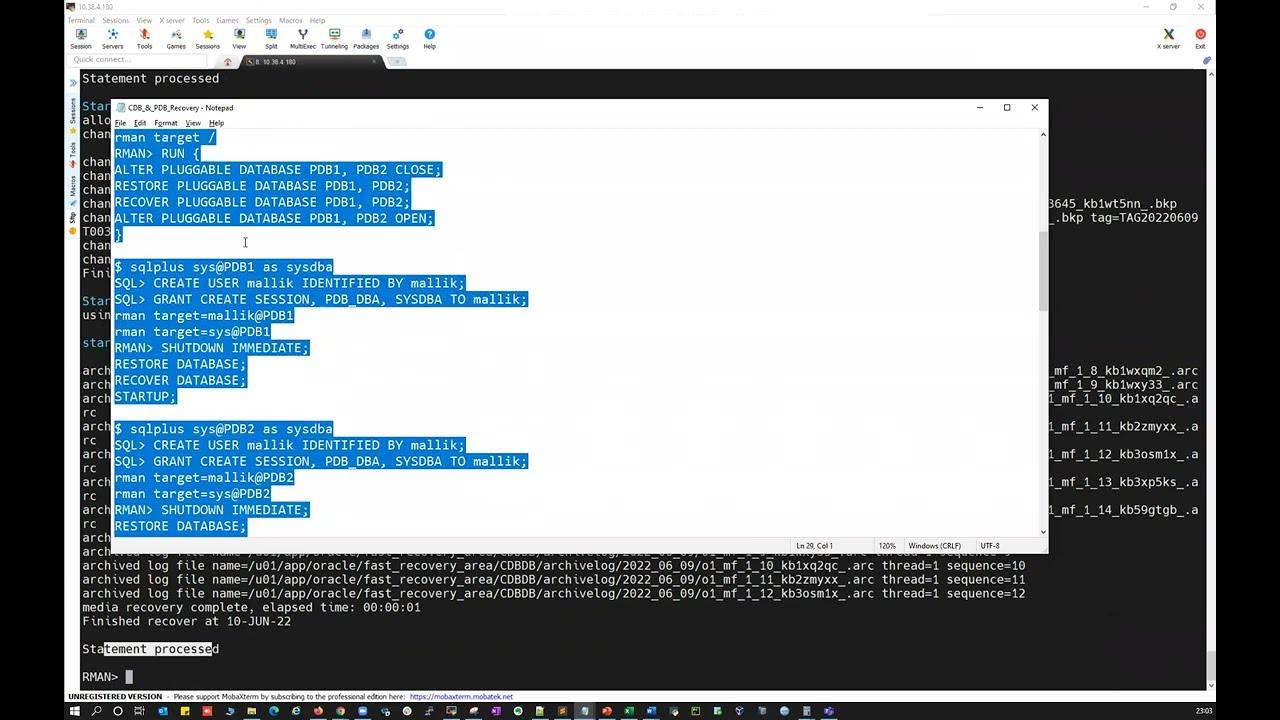Click the X server icon
This screenshot has width=1280, height=720.
(1168, 38)
